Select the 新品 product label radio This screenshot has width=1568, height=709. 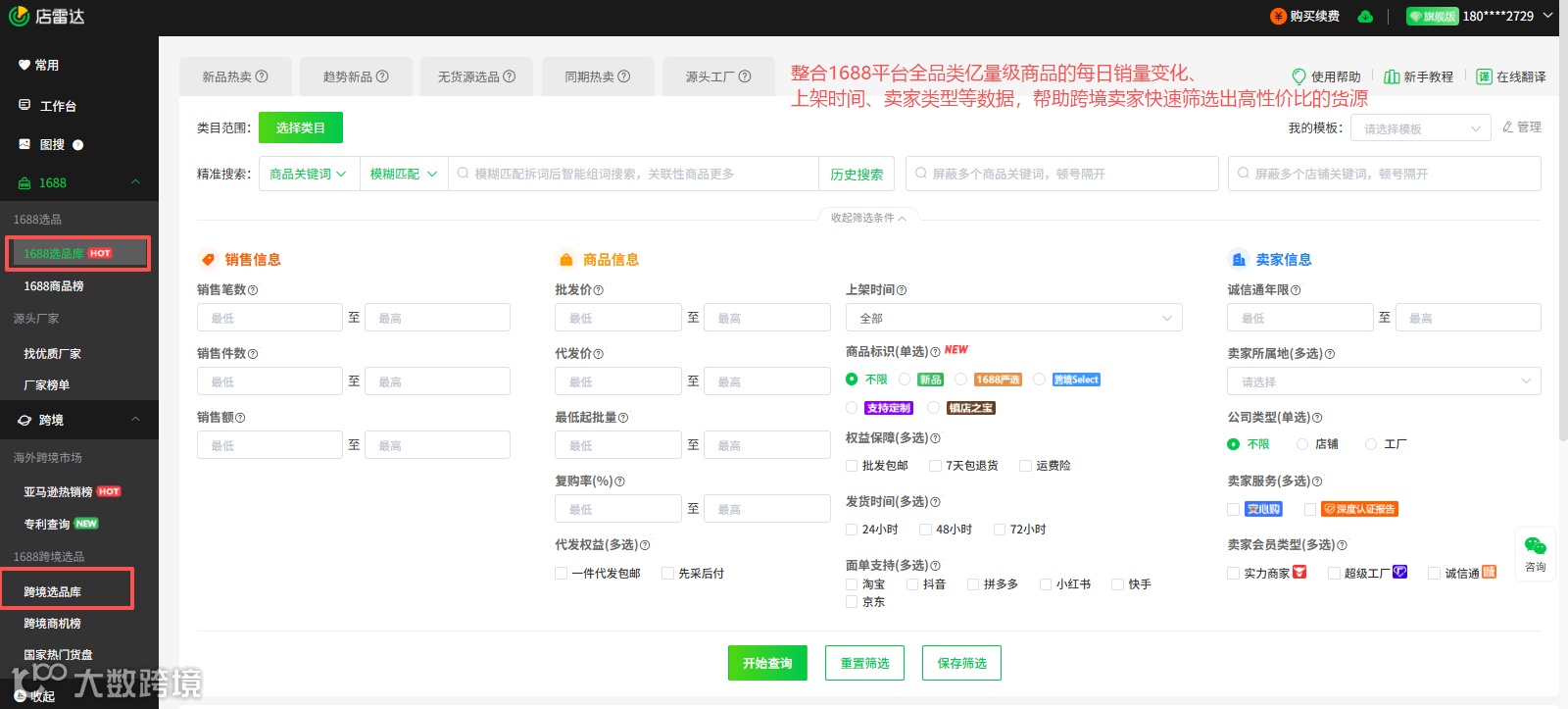(x=905, y=380)
